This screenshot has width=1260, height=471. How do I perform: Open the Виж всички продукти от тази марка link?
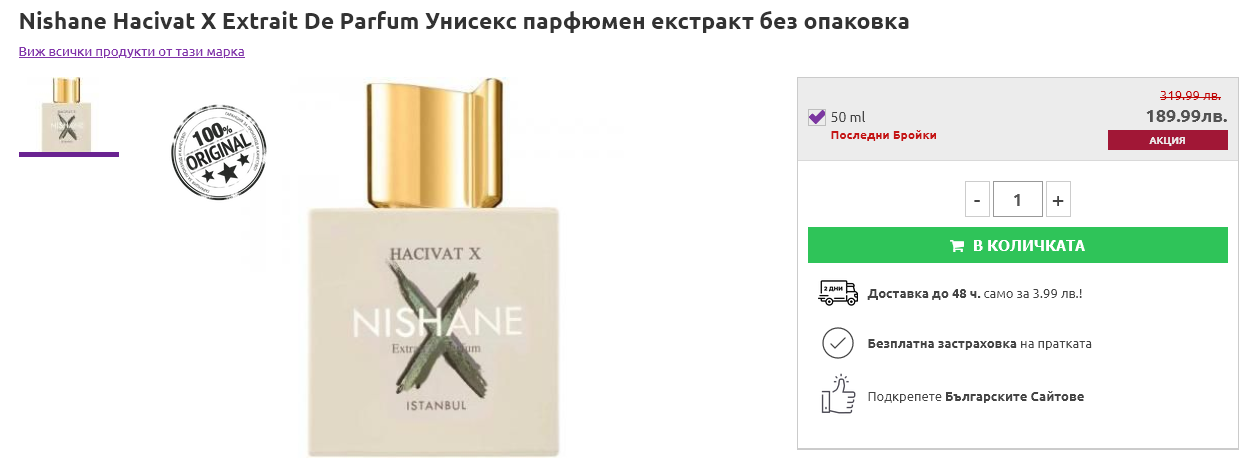(132, 51)
